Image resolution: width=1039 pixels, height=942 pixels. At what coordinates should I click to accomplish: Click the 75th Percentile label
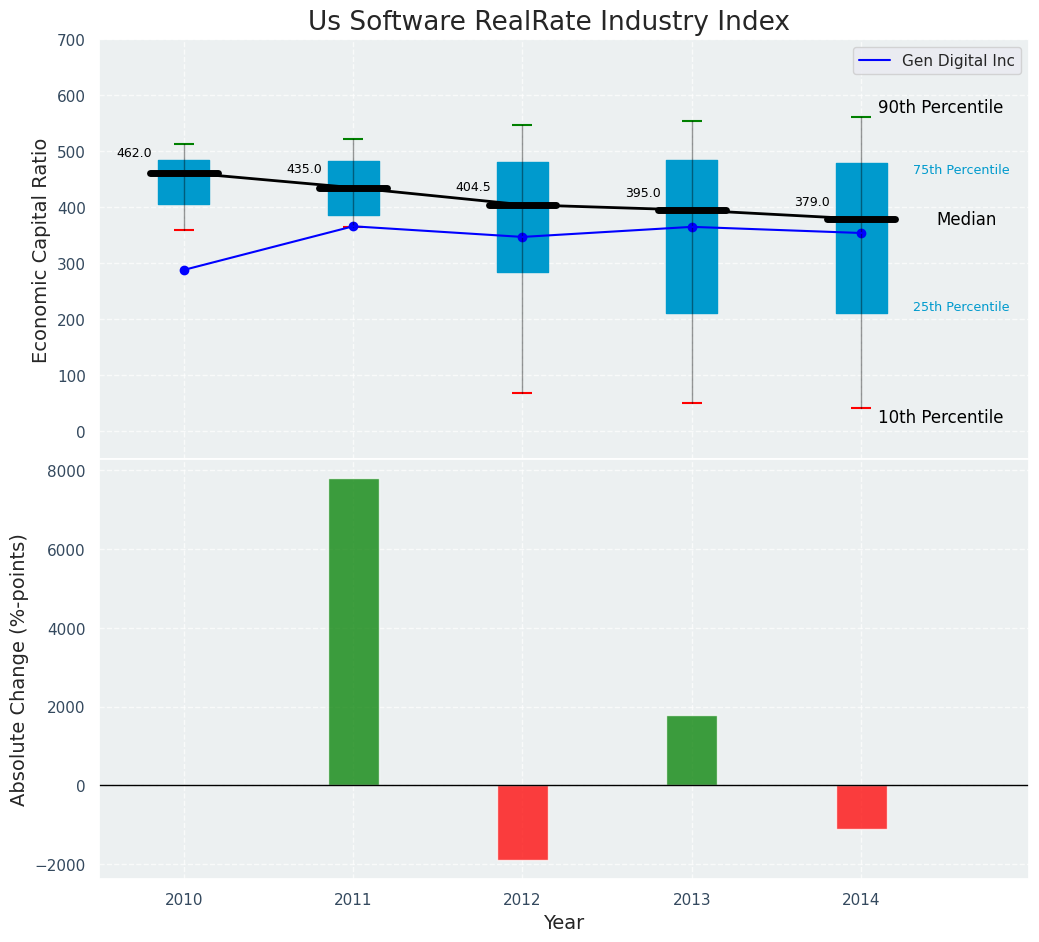pyautogui.click(x=961, y=170)
